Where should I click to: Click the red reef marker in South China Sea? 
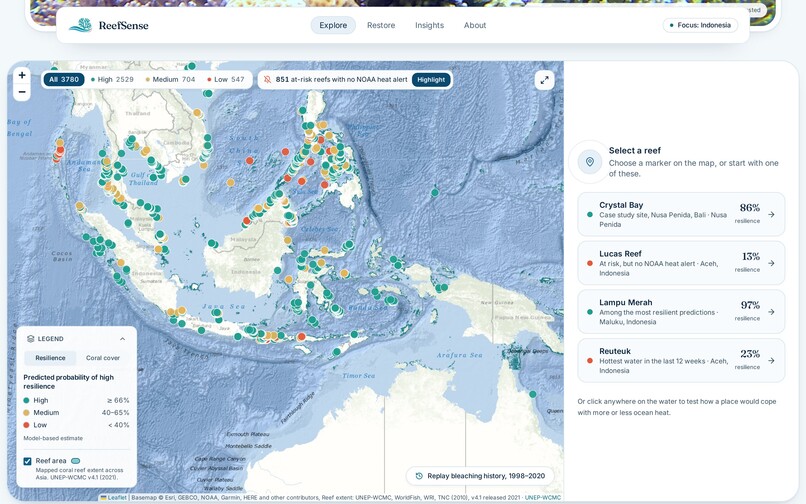(x=250, y=160)
